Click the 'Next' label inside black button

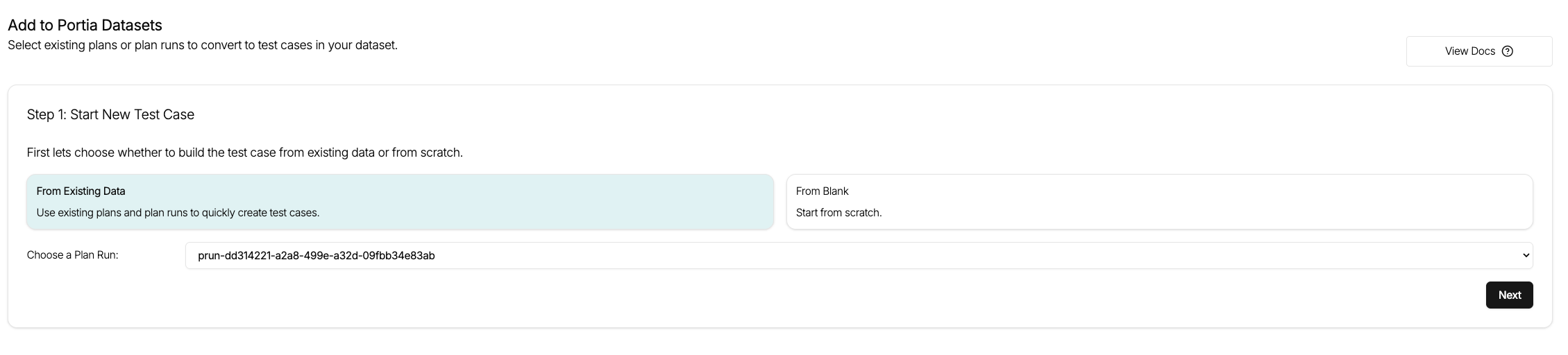tap(1509, 295)
